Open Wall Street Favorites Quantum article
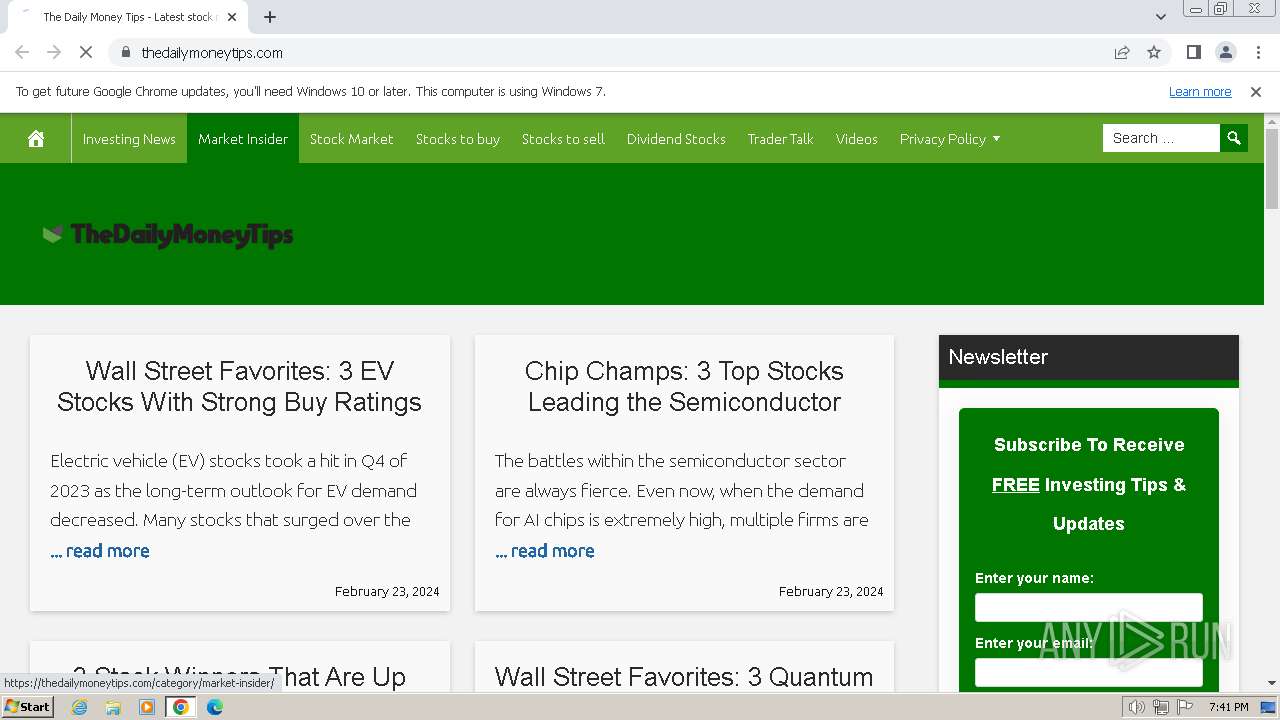 click(684, 677)
